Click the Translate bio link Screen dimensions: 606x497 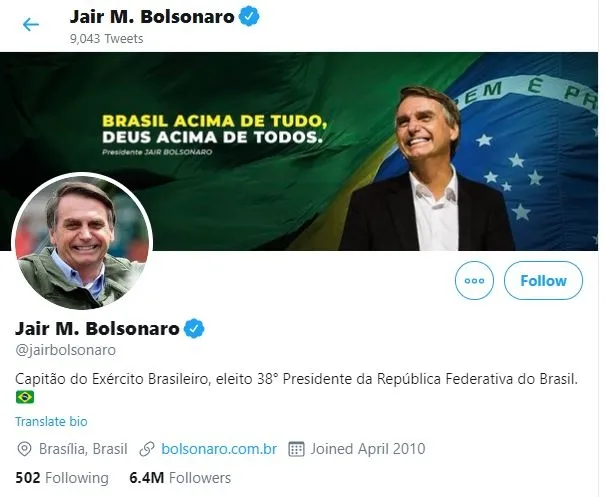point(51,422)
